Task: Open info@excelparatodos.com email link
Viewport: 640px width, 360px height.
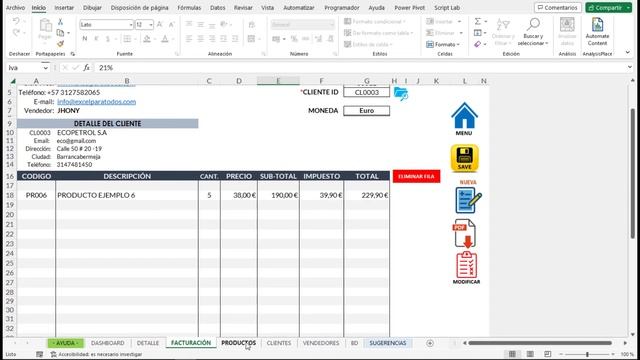Action: click(x=97, y=102)
